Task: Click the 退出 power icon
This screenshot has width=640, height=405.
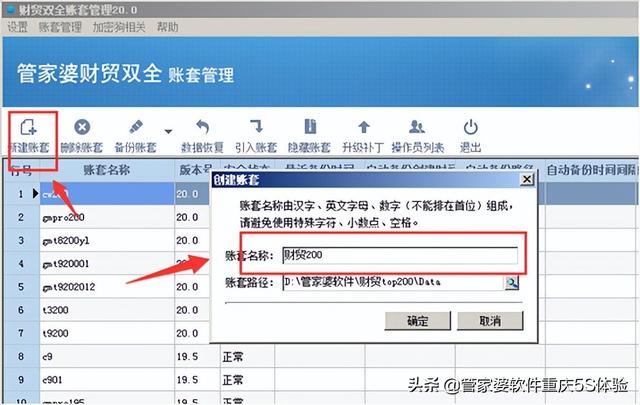Action: tap(471, 127)
